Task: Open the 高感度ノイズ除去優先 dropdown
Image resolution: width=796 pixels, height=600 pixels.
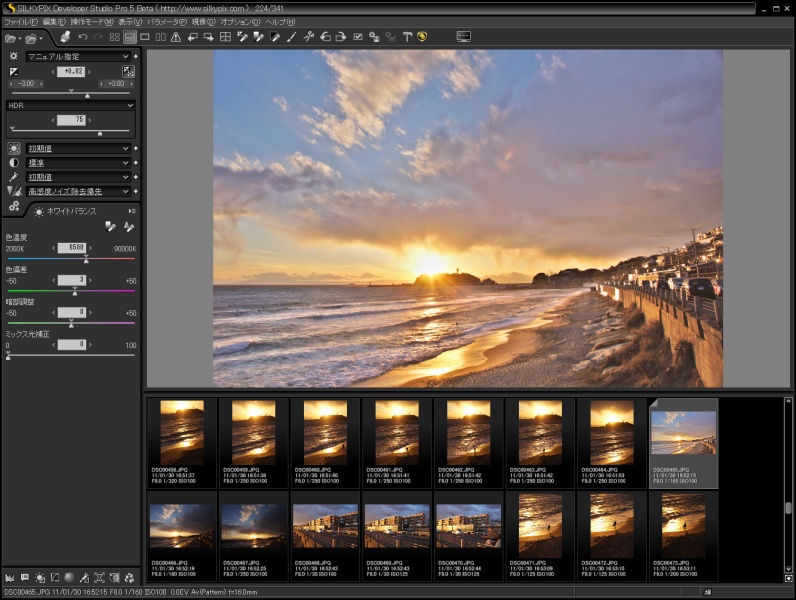Action: point(78,191)
